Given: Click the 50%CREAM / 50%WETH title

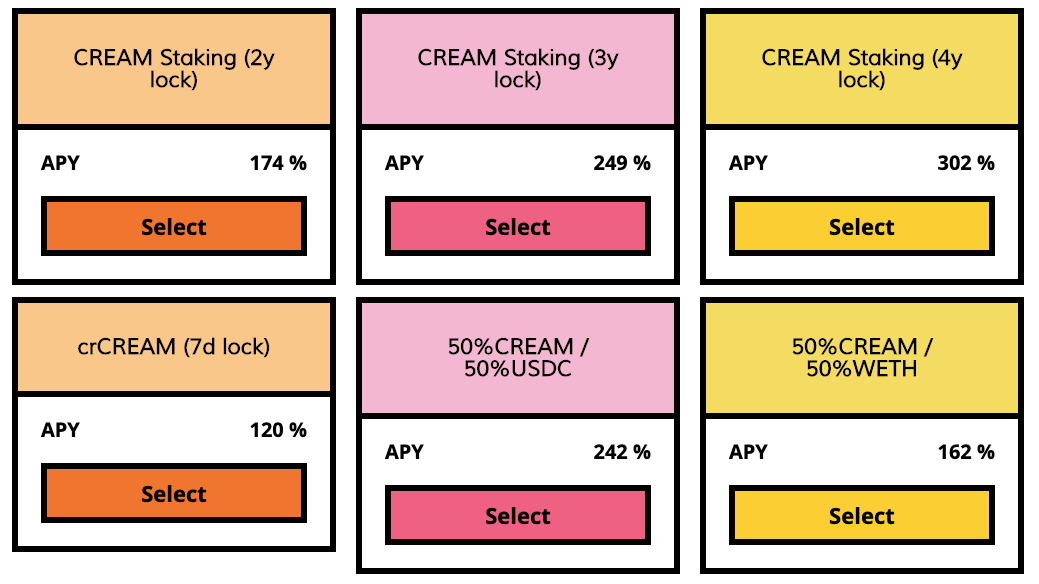Looking at the screenshot, I should (x=861, y=357).
